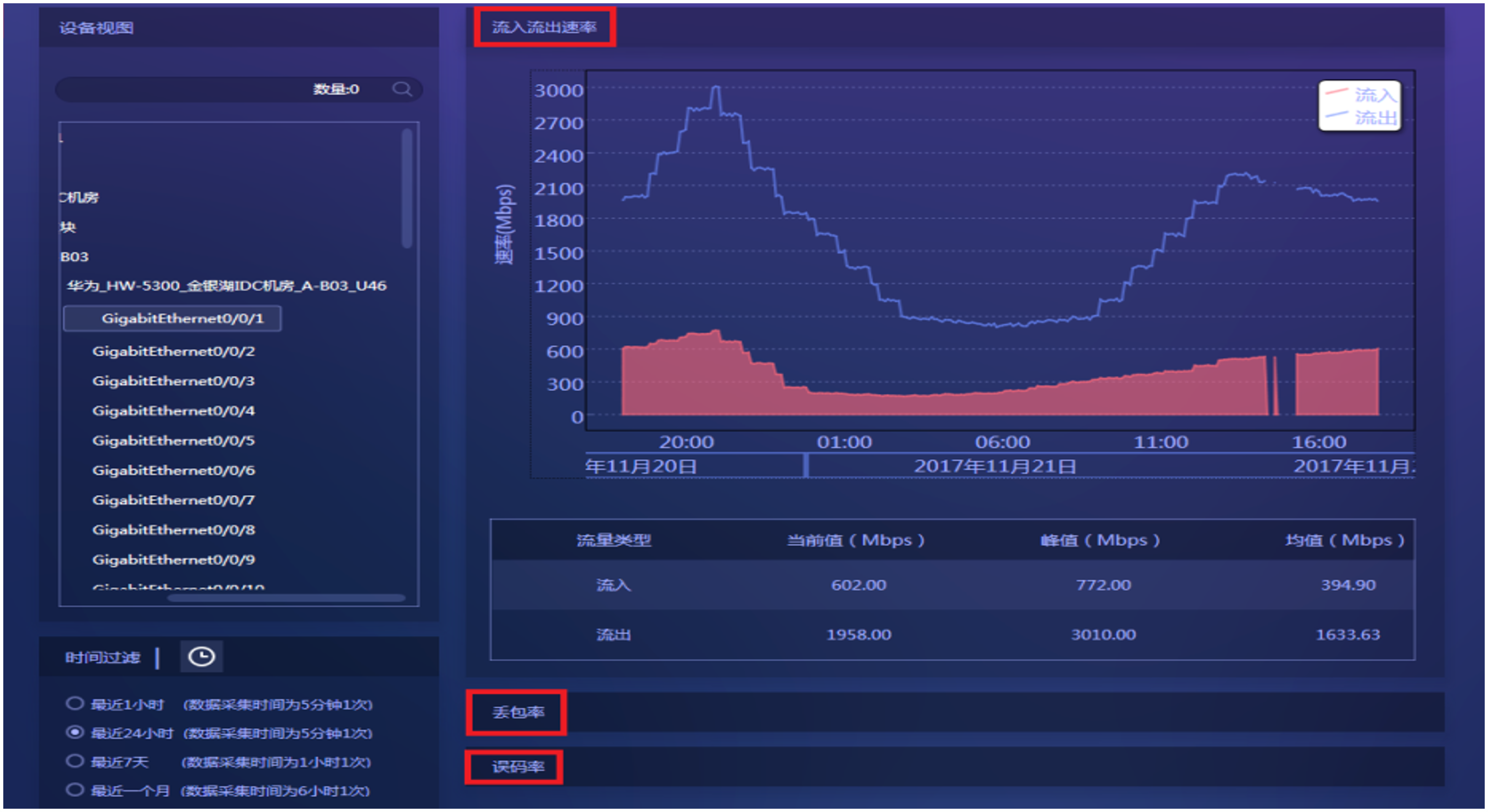Click the 流入 peak value 772.00
1488x812 pixels.
tap(1103, 585)
